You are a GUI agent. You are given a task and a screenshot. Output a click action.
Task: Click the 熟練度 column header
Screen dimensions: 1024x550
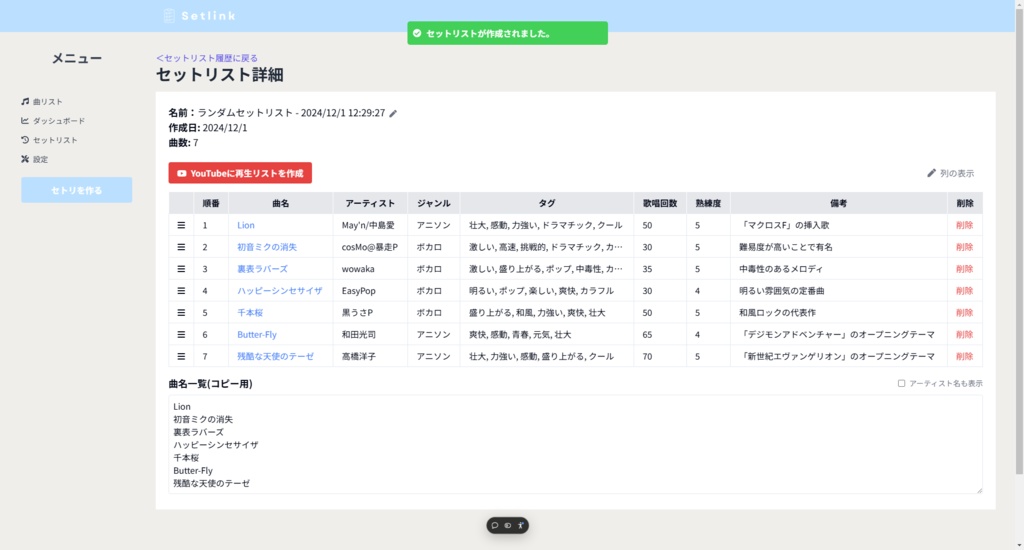(708, 203)
